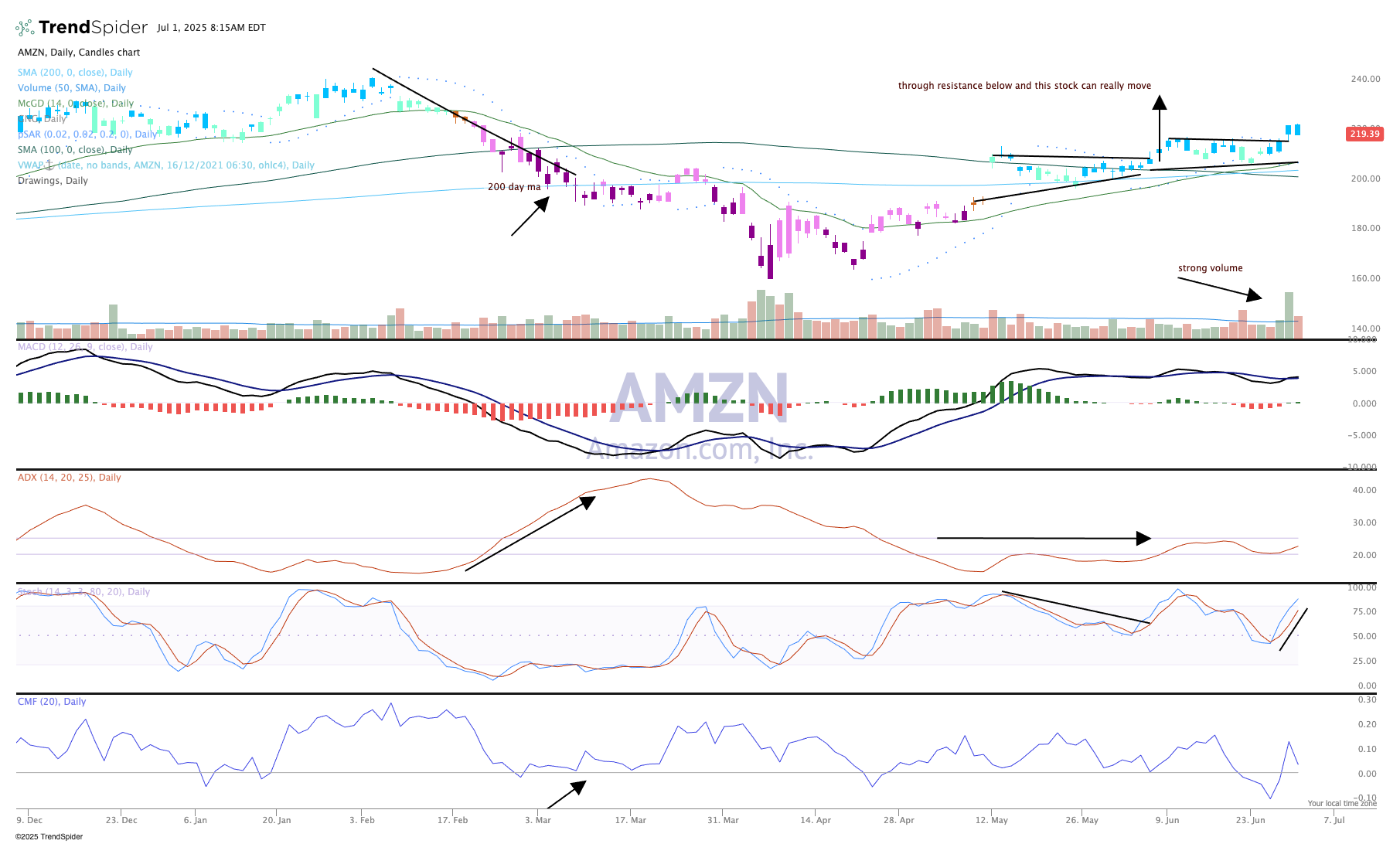Click the red 219.39 current price tag
This screenshot has width=1400, height=844.
[1364, 134]
